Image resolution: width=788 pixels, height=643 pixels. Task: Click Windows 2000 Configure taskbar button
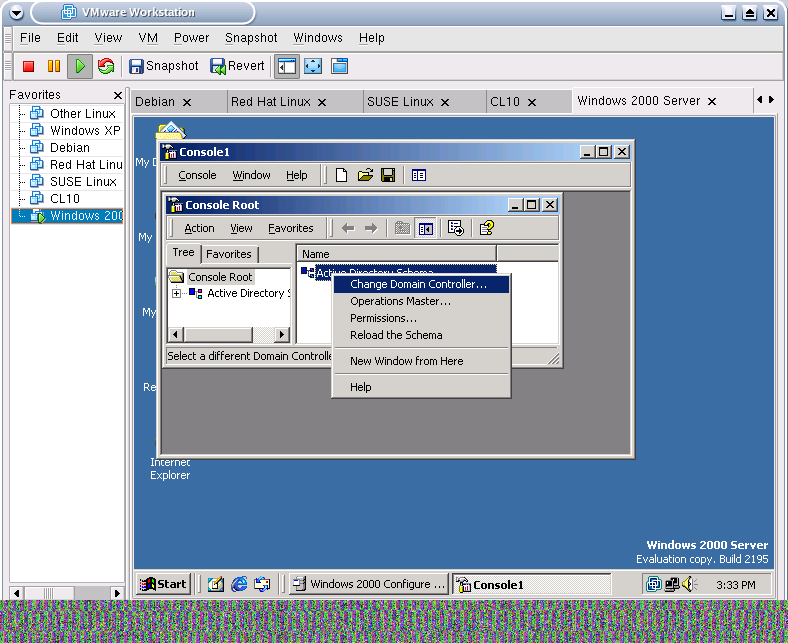pyautogui.click(x=369, y=585)
